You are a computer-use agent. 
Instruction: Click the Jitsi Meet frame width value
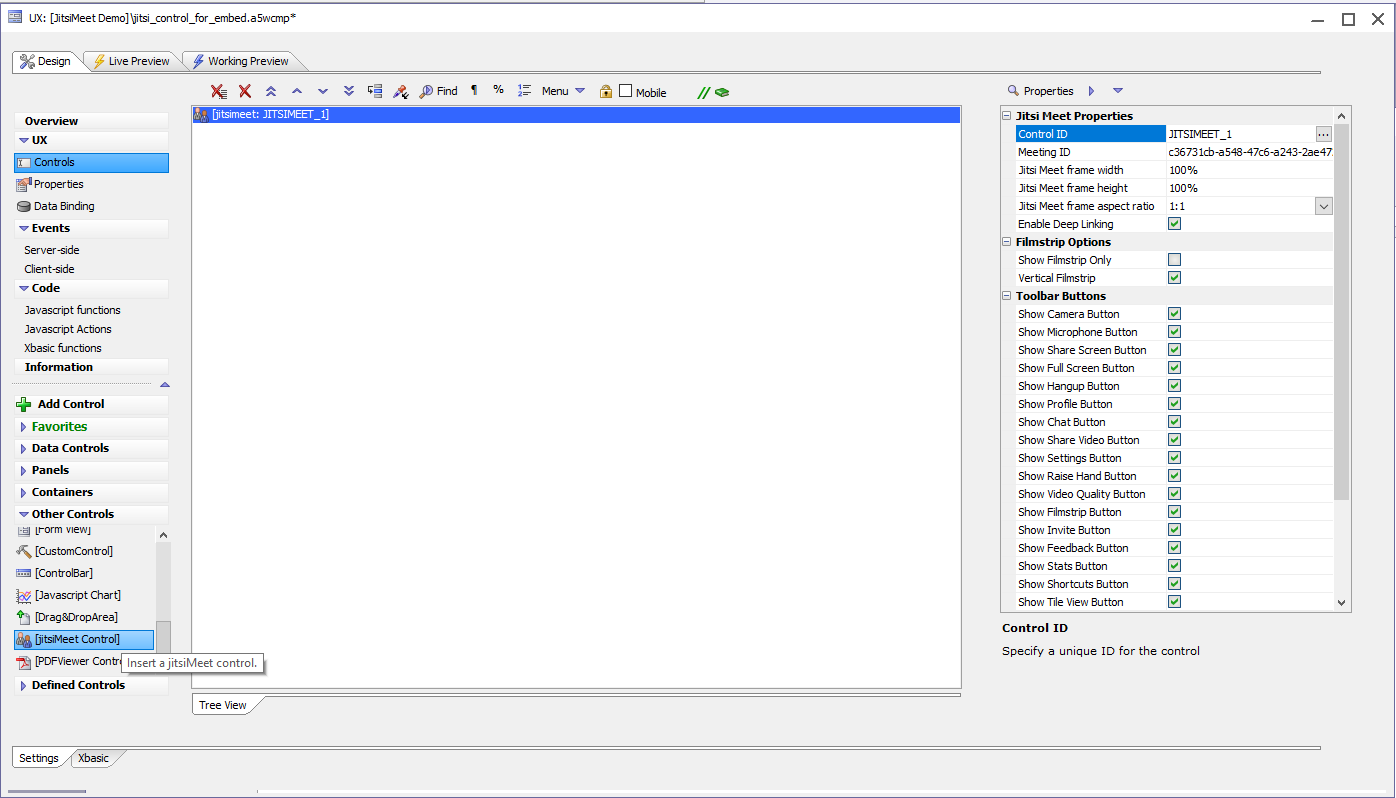click(x=1249, y=170)
